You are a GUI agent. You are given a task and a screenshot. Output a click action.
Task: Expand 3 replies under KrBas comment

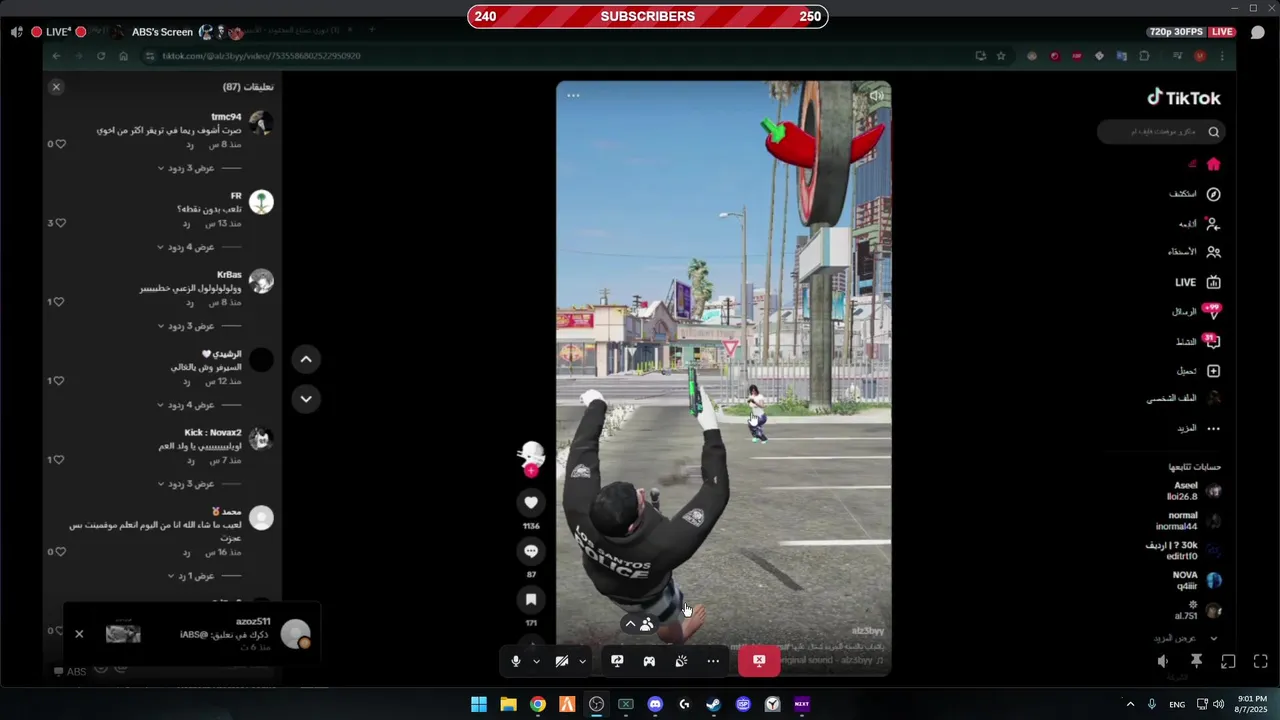pos(186,326)
